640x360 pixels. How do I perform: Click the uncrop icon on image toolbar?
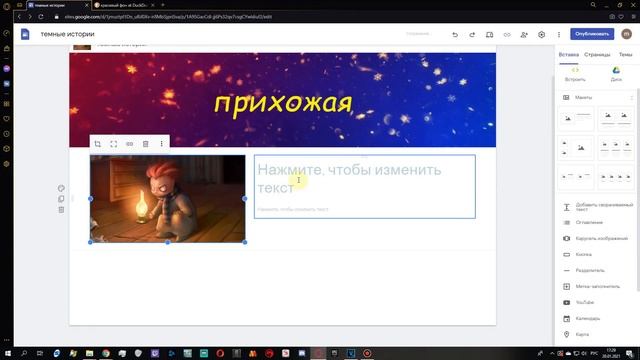[113, 144]
